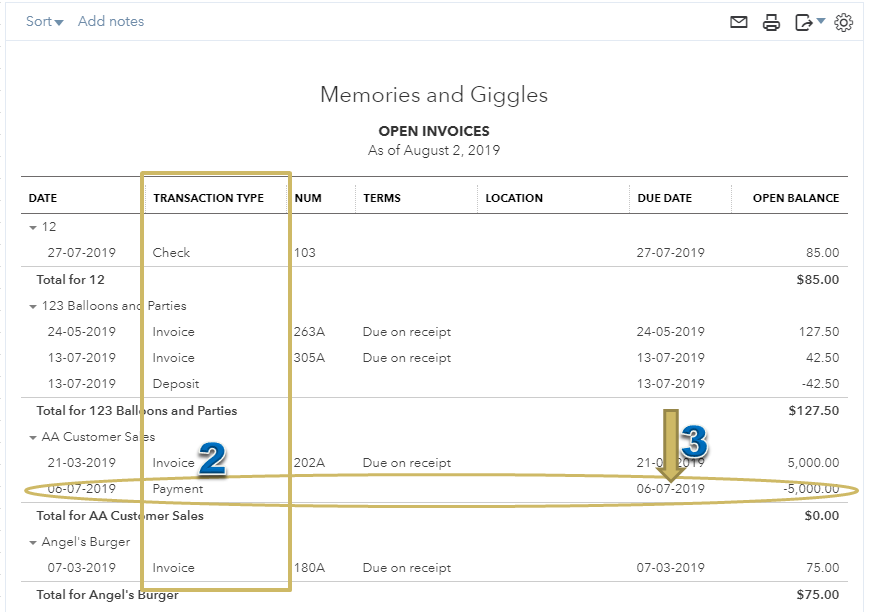This screenshot has width=873, height=612.
Task: Collapse the customer group "12"
Action: pos(32,227)
